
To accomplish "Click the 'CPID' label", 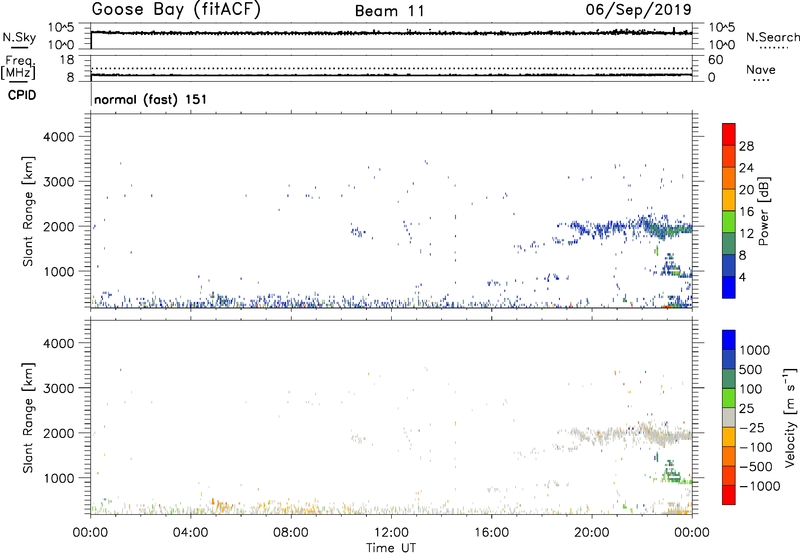I will click(22, 95).
